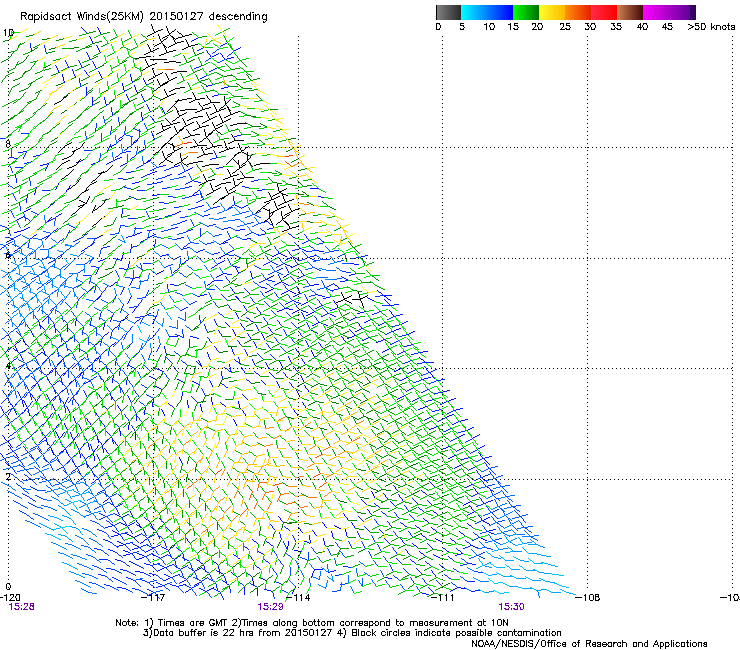This screenshot has height=650, width=740.
Task: Click the '15:29' time label
Action: pyautogui.click(x=270, y=607)
